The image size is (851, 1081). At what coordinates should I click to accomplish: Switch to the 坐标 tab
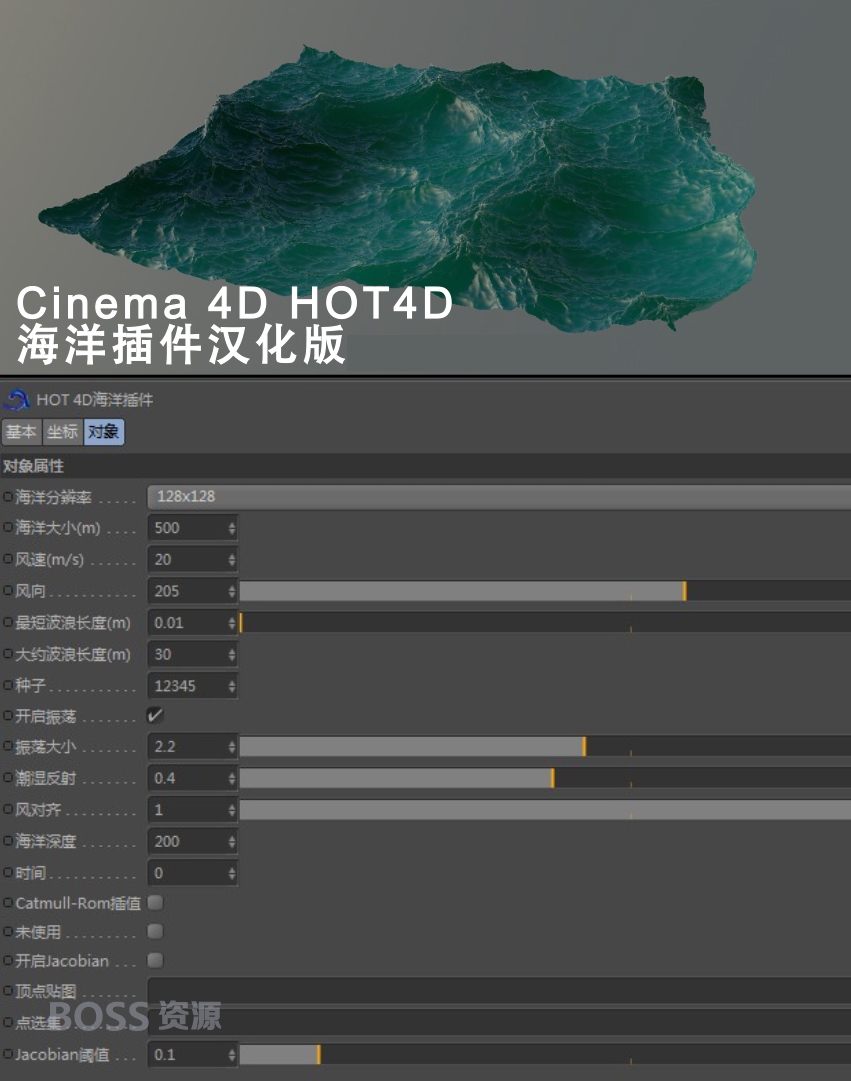[63, 432]
